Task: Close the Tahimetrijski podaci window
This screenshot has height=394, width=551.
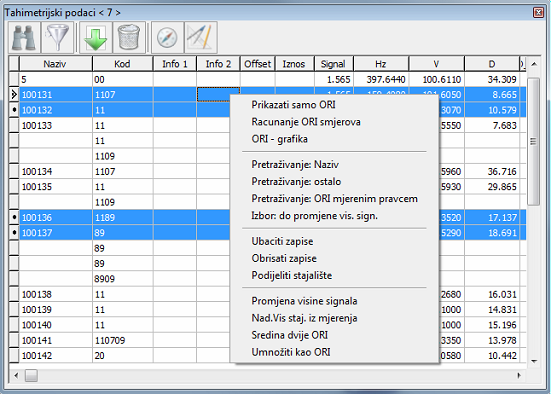Action: (538, 12)
